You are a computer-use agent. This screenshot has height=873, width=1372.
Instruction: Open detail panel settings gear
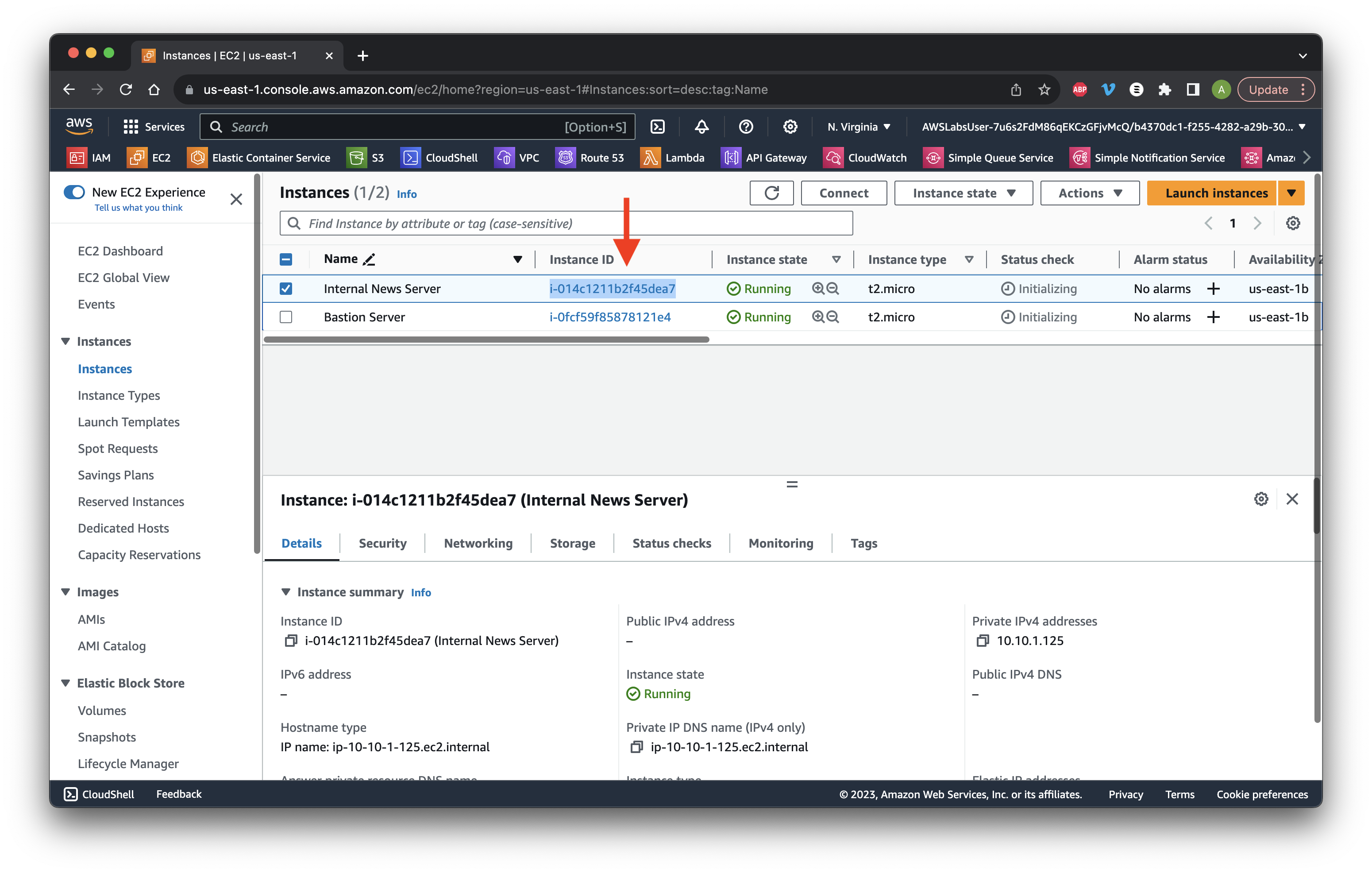[1261, 499]
